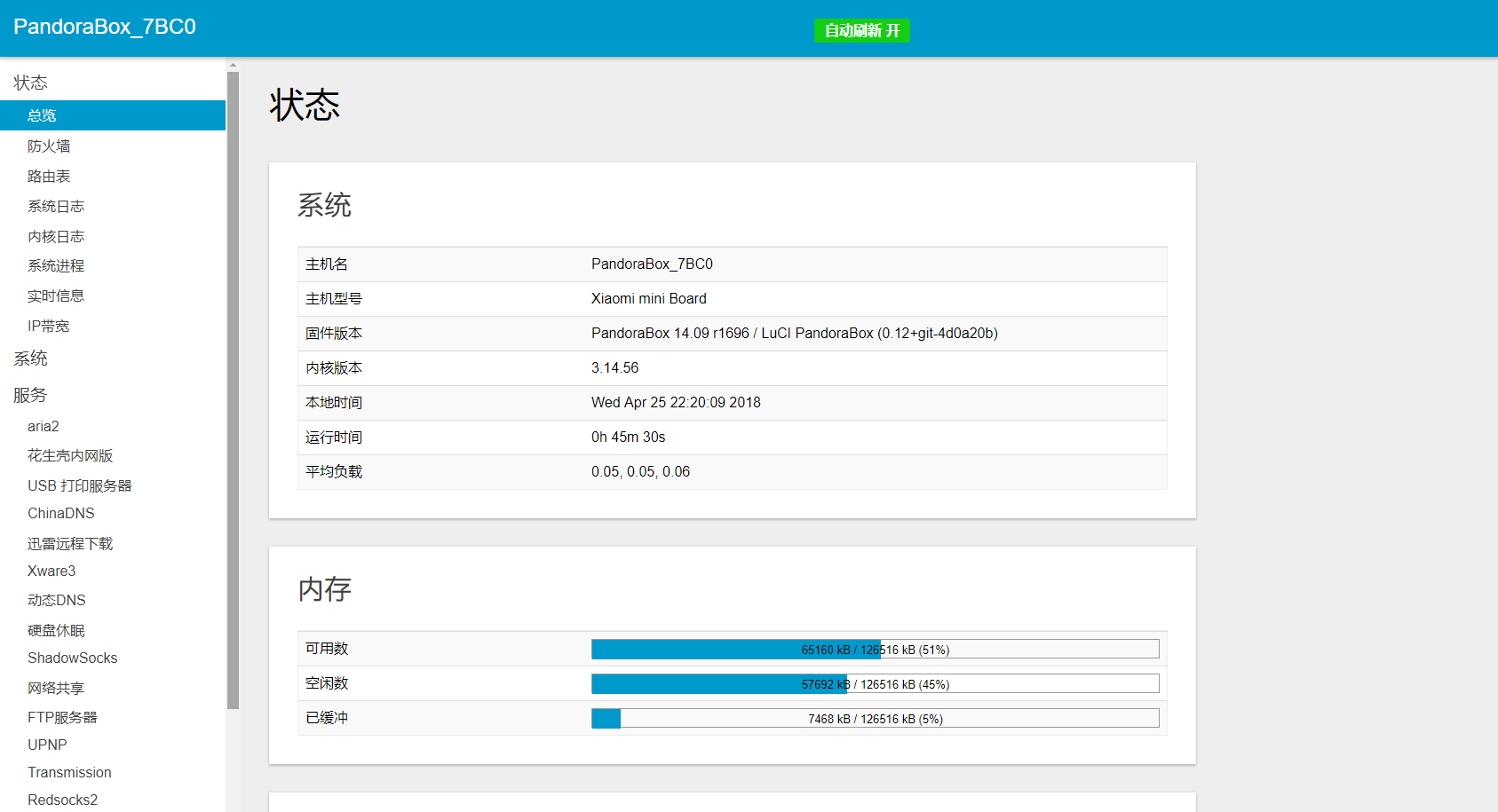The width and height of the screenshot is (1498, 812).
Task: Open USB 打印服务器 settings
Action: 80,485
